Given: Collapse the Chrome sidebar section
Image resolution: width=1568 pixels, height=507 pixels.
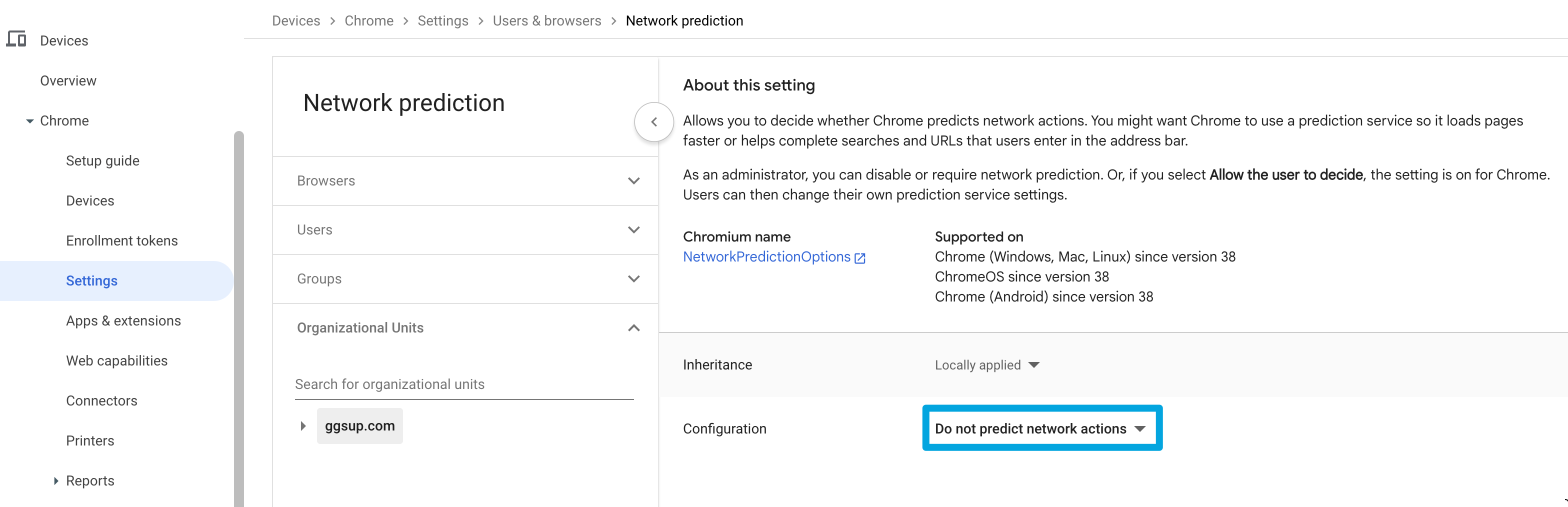Looking at the screenshot, I should click(x=29, y=120).
